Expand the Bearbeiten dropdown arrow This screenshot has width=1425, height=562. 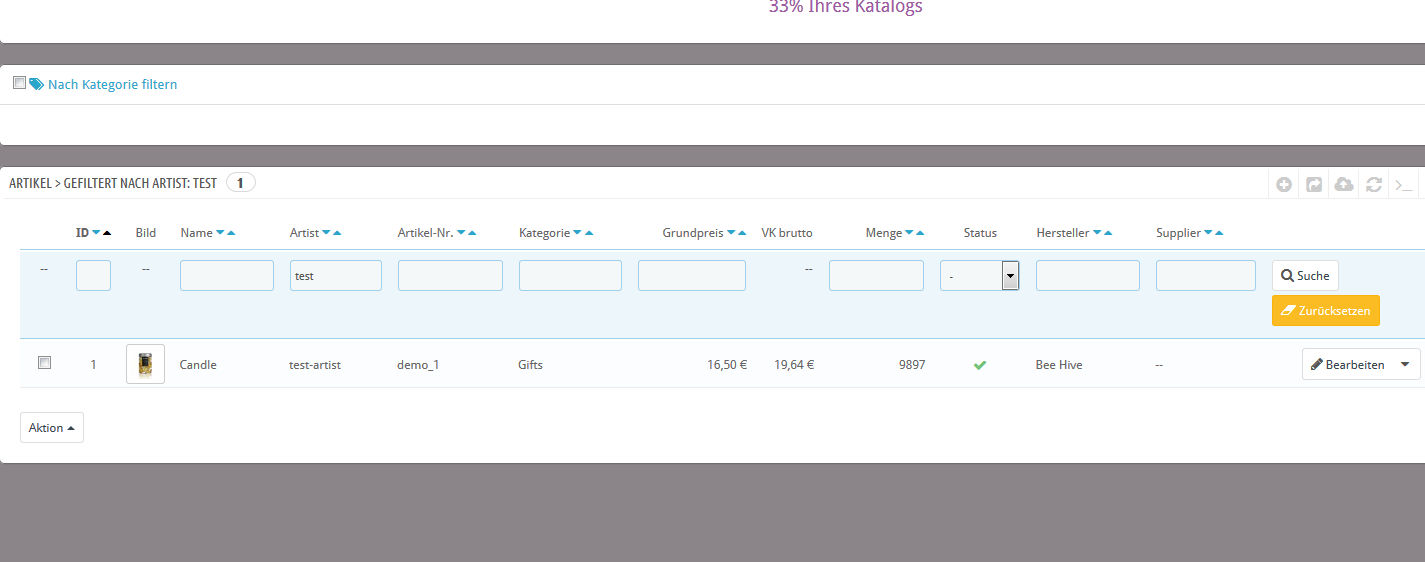coord(1406,365)
